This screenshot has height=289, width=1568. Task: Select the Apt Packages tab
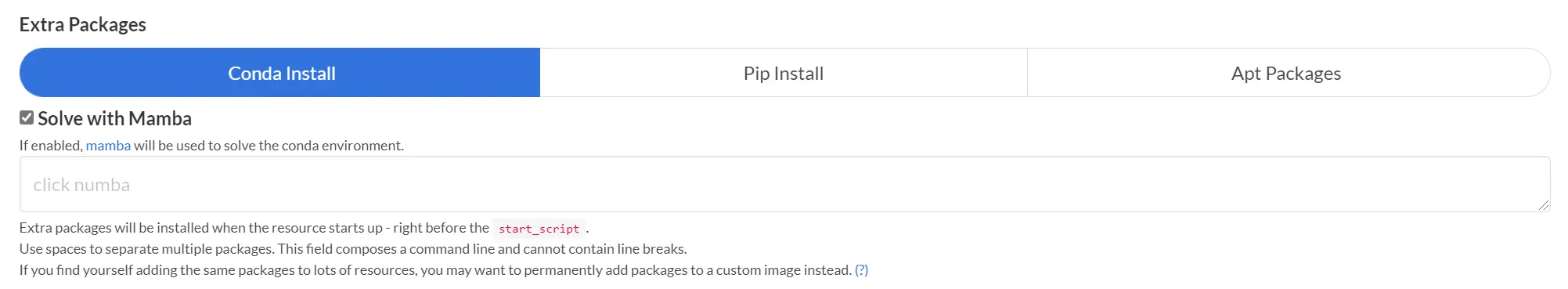pyautogui.click(x=1288, y=73)
